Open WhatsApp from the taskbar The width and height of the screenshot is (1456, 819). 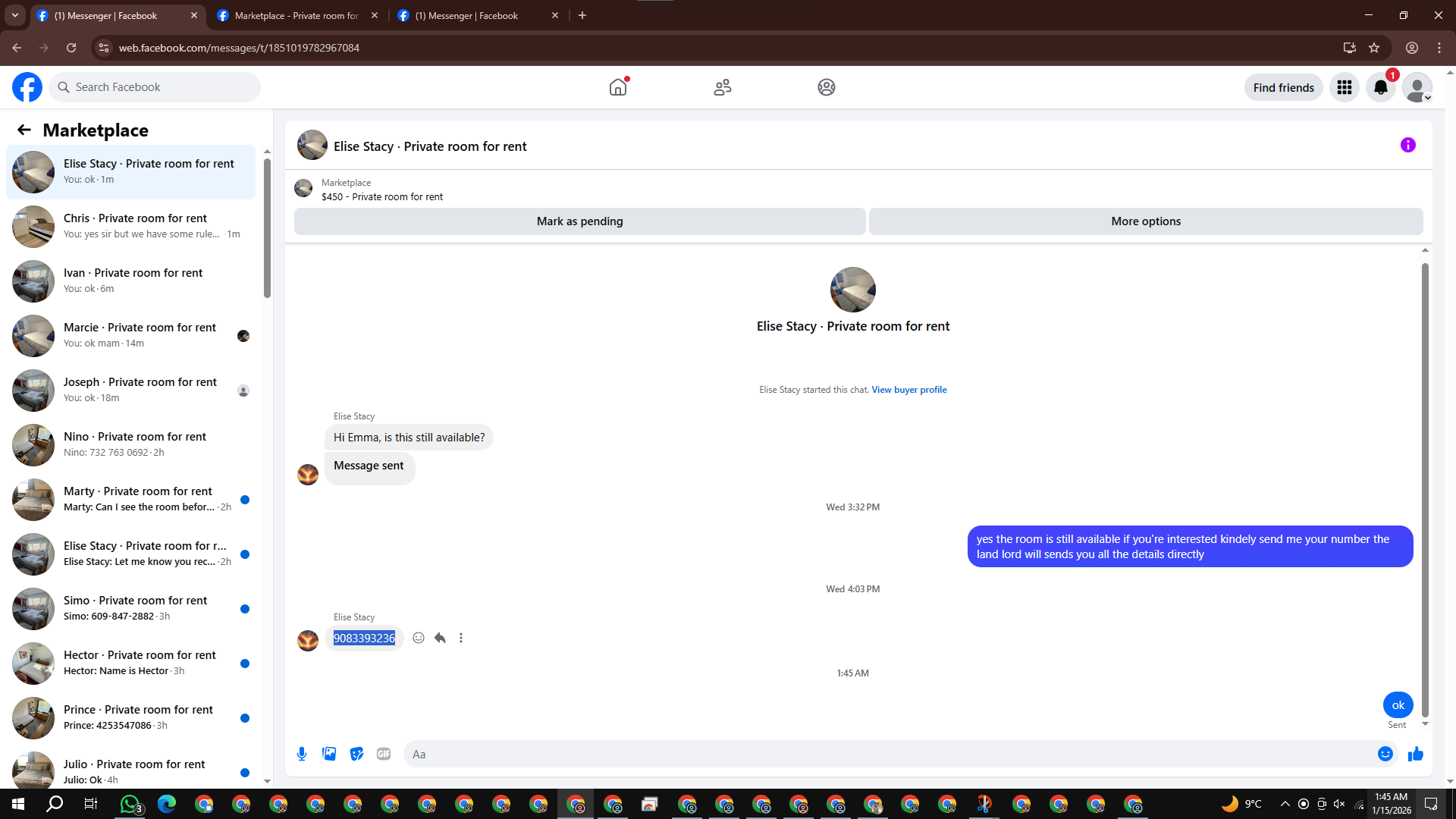point(130,804)
